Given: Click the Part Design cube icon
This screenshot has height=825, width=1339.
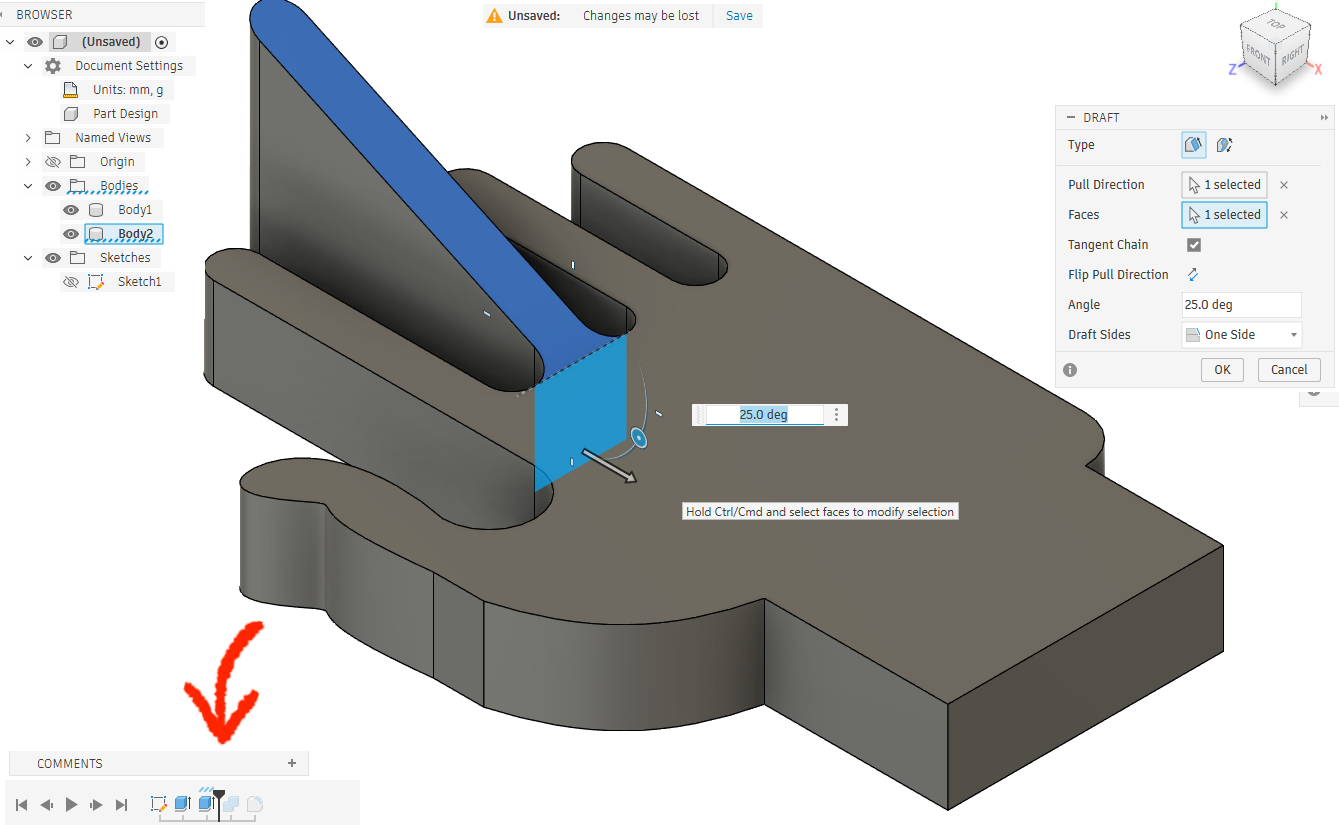Looking at the screenshot, I should 71,114.
